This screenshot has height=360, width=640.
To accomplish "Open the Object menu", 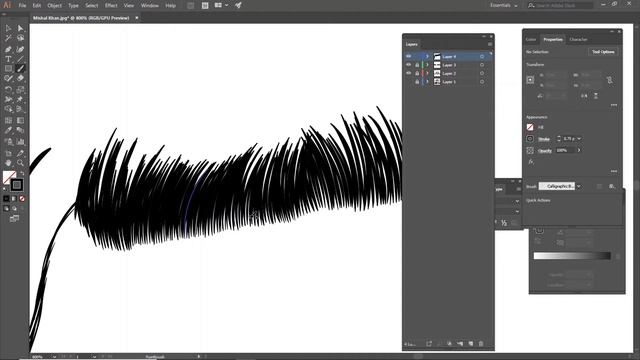I will 54,5.
